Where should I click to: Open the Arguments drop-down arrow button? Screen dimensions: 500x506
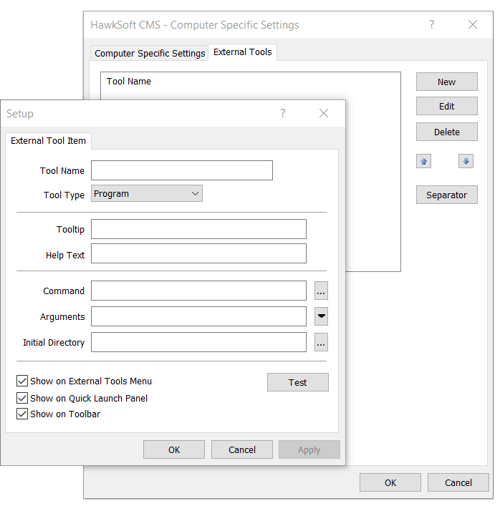[x=321, y=316]
